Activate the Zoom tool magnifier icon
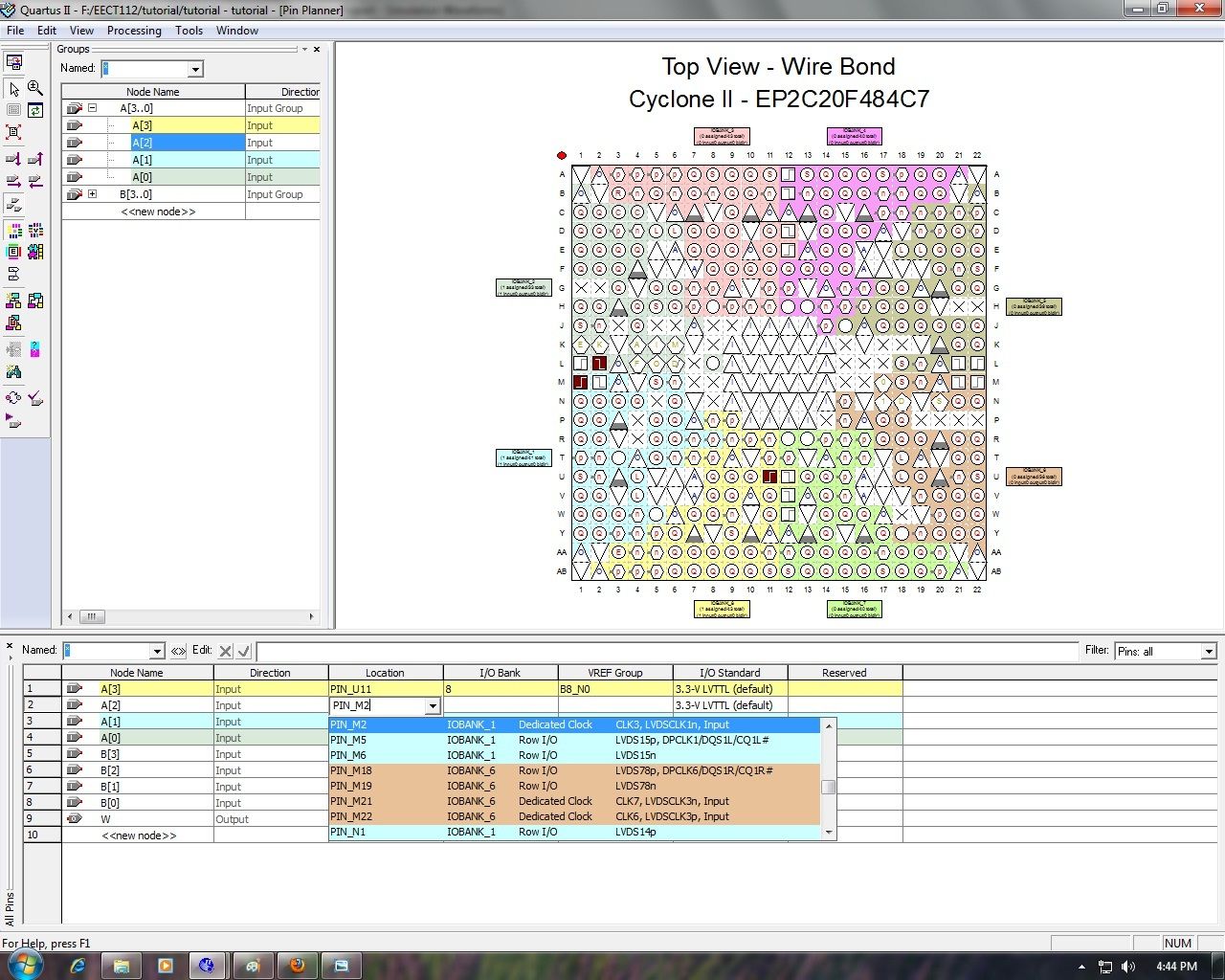The height and width of the screenshot is (980, 1225). point(35,87)
